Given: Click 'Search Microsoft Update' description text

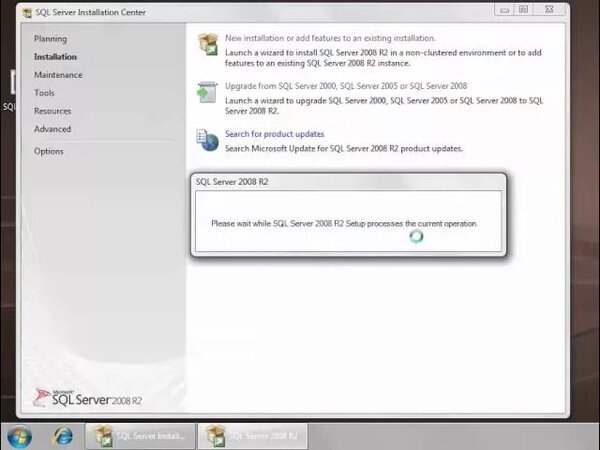Looking at the screenshot, I should point(344,148).
